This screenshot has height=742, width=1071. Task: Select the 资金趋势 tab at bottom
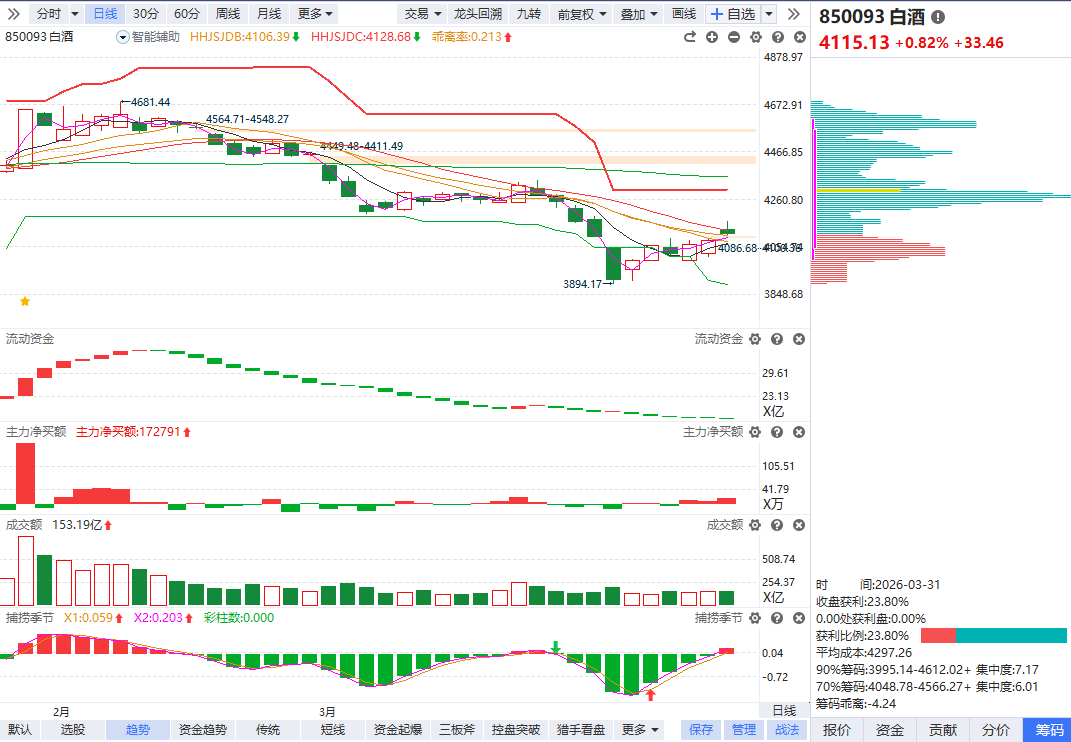203,730
